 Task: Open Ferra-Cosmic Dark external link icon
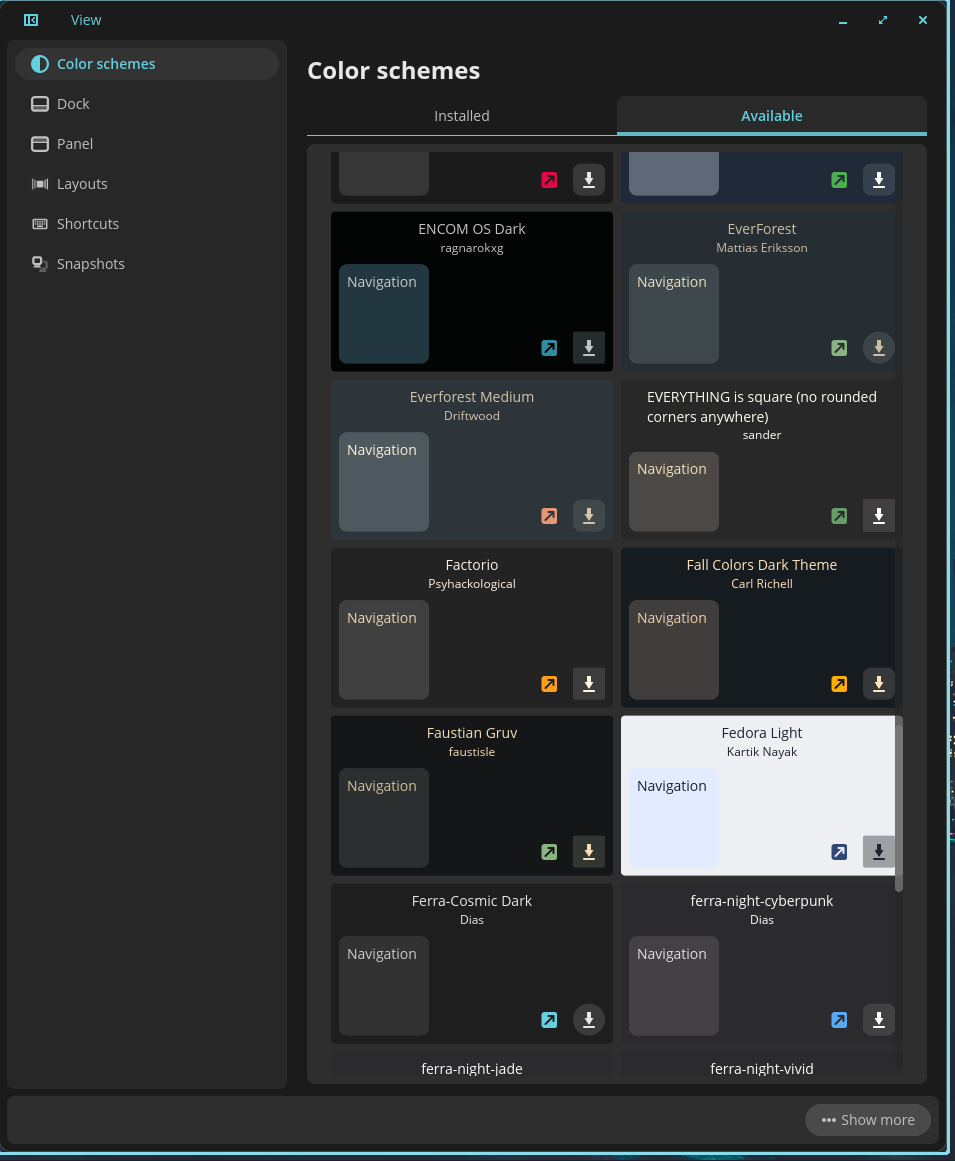click(x=549, y=1020)
